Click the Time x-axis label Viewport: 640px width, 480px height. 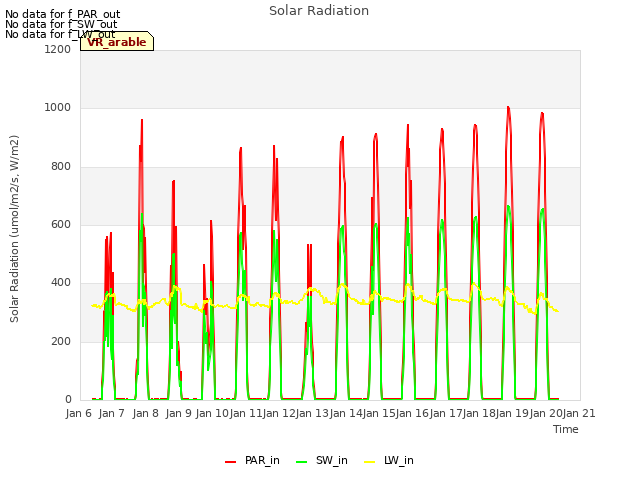(565, 429)
